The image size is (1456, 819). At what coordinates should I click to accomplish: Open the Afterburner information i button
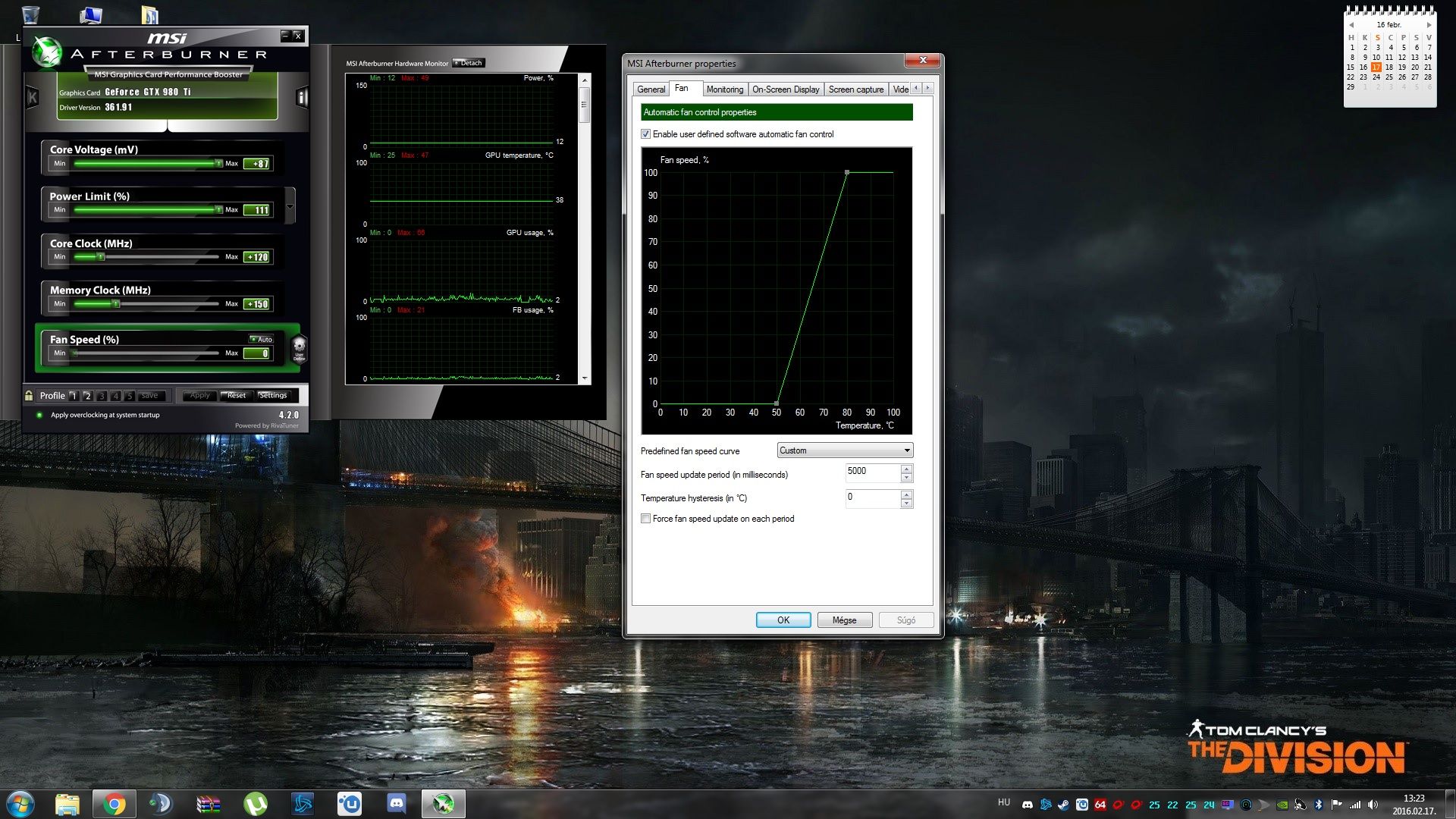point(302,97)
